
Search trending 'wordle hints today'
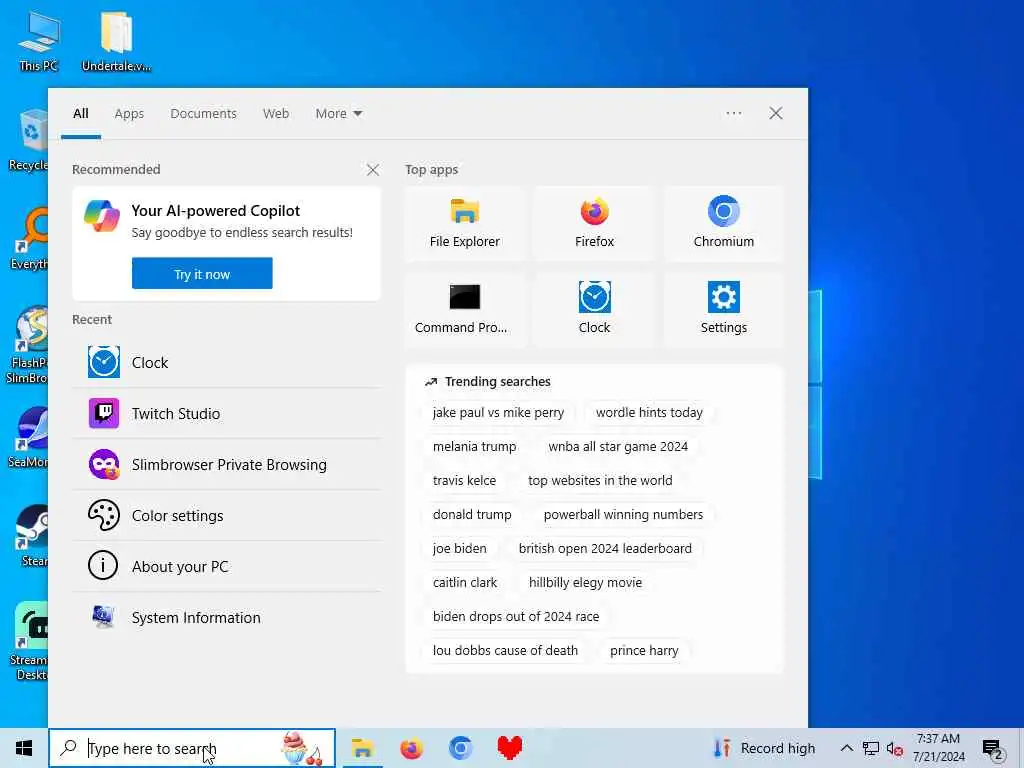[649, 413]
